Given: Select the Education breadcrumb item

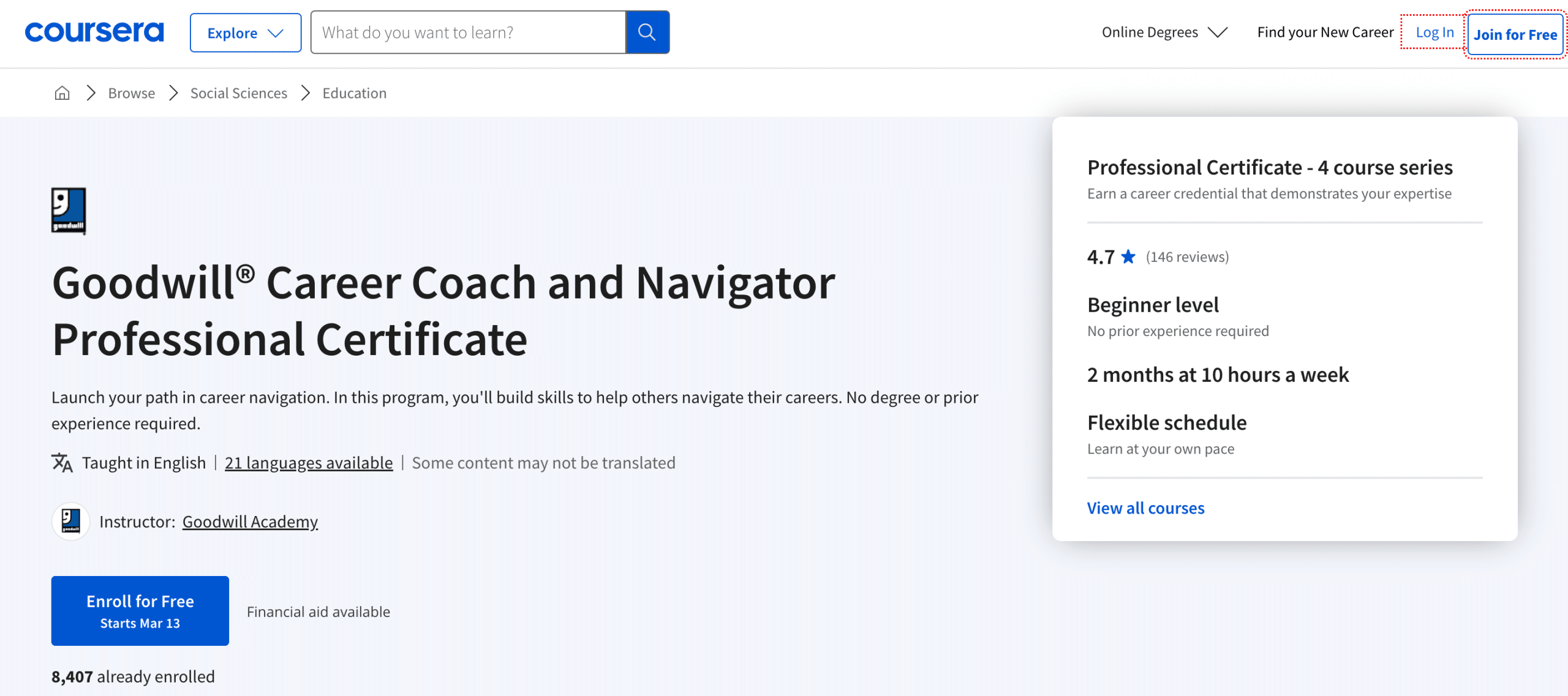Looking at the screenshot, I should pos(354,92).
